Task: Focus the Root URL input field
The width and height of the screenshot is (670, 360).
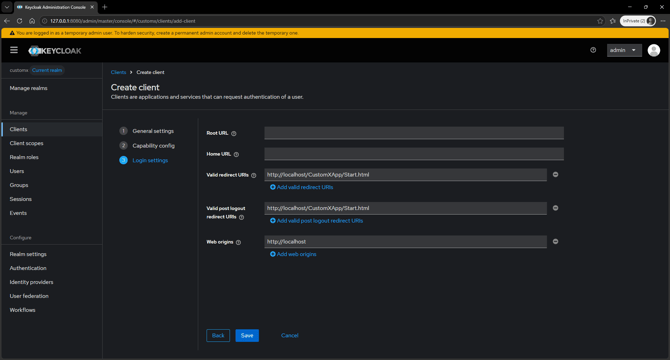Action: pos(414,133)
